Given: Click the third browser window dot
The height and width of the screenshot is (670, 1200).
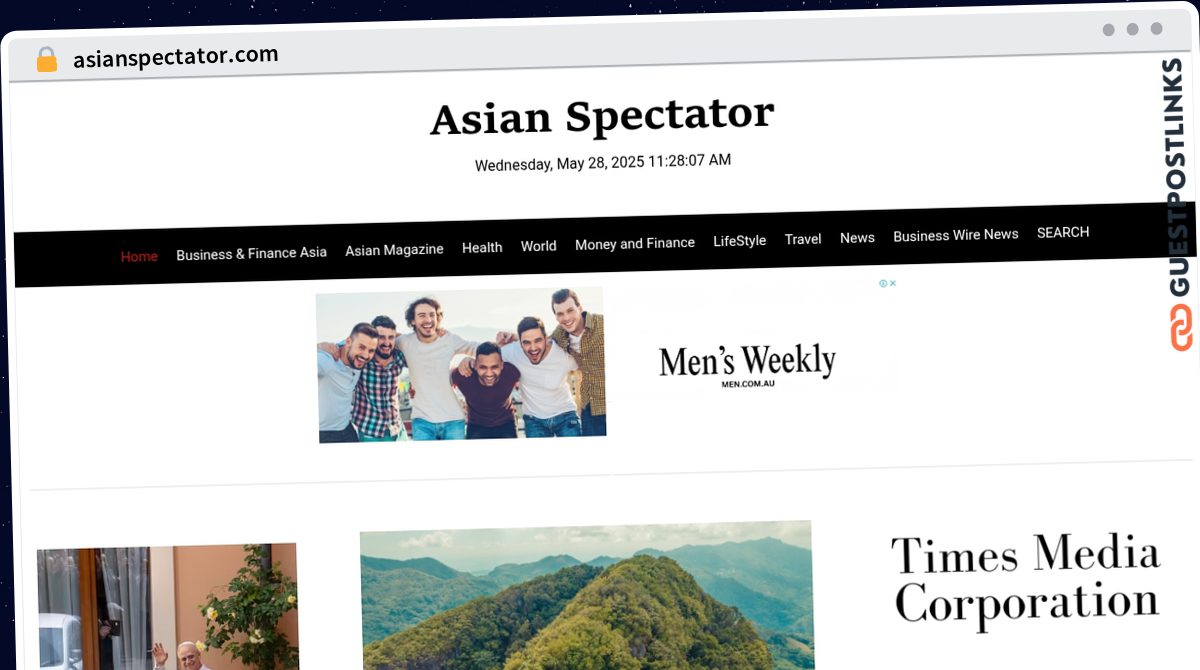Looking at the screenshot, I should 1156,29.
